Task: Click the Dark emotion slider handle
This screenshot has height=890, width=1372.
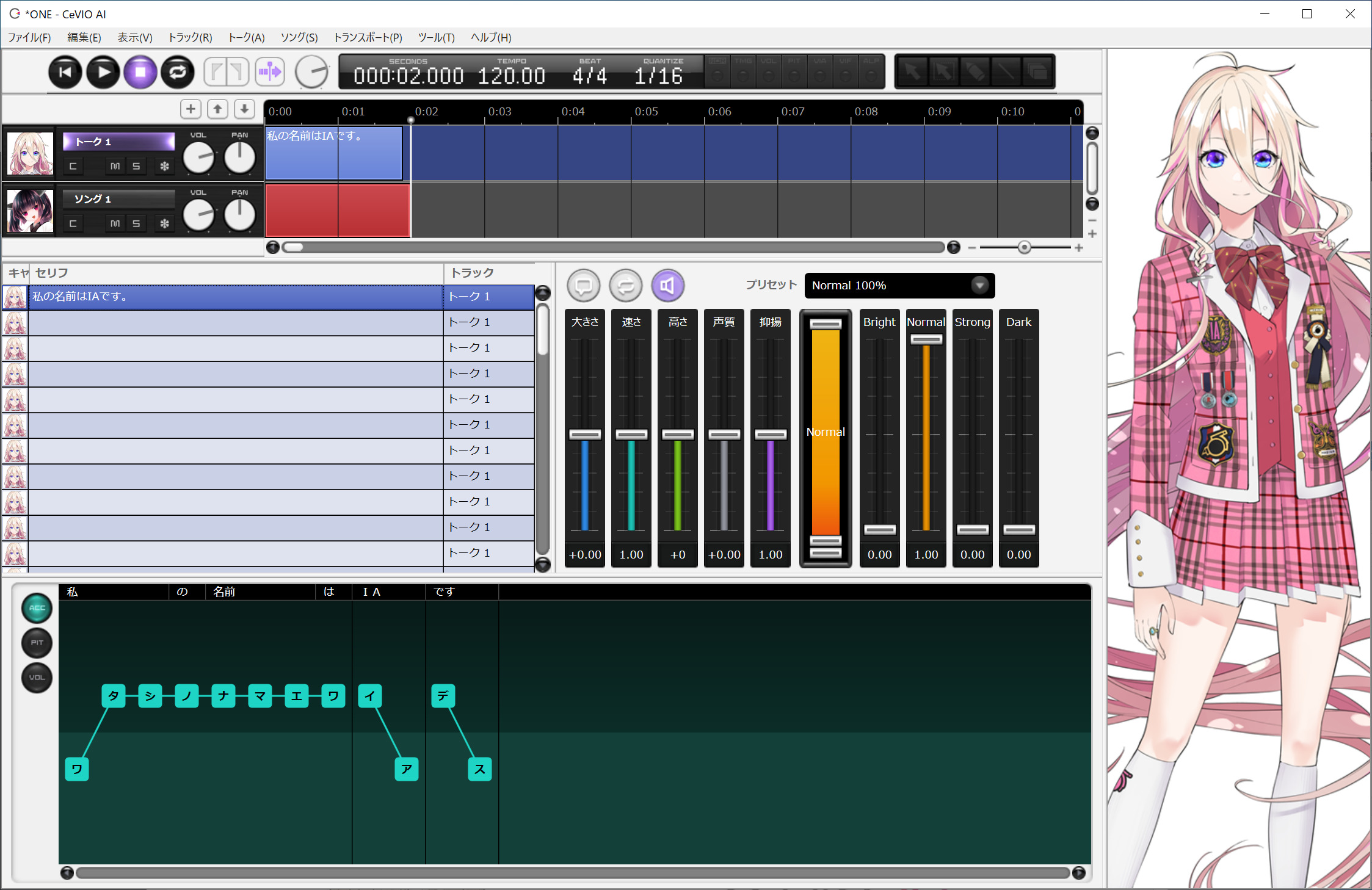Action: [1019, 530]
